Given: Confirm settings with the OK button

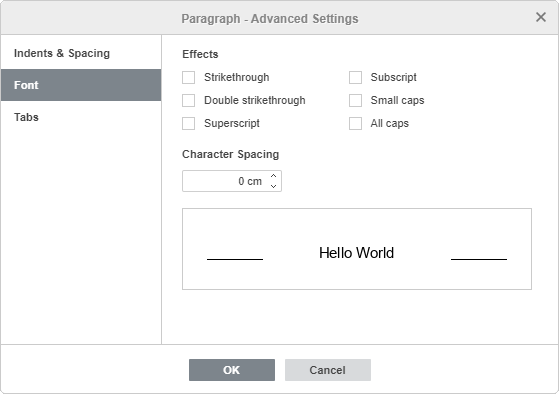Looking at the screenshot, I should pos(232,370).
